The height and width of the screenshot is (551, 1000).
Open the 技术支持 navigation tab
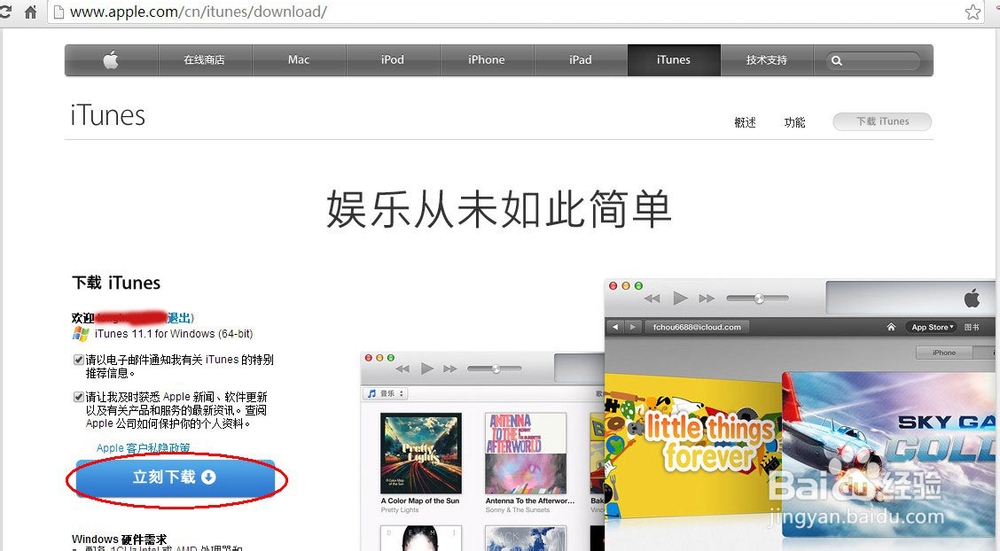click(767, 60)
